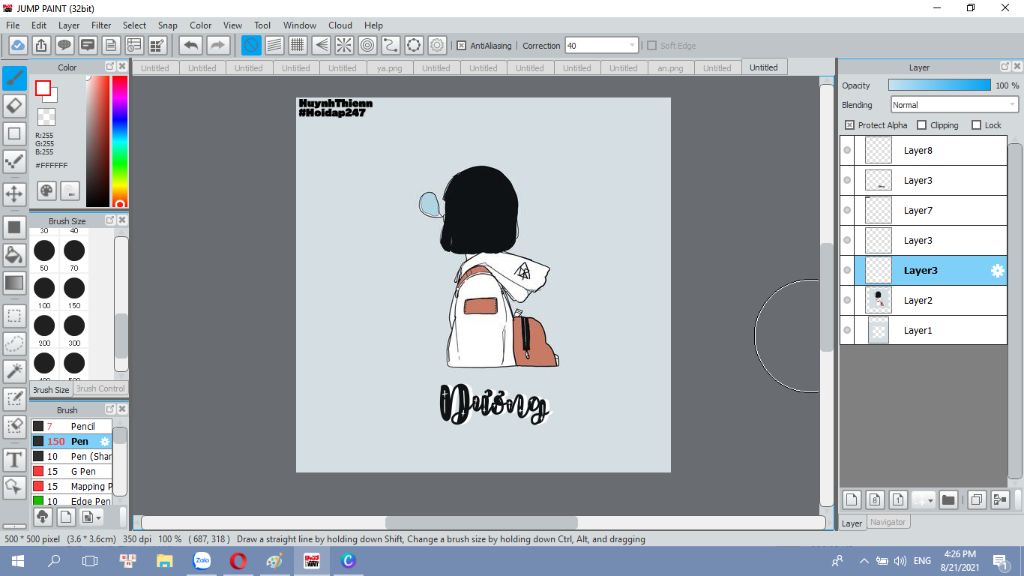
Task: Toggle the AntiAliasing checkbox
Action: tap(462, 46)
